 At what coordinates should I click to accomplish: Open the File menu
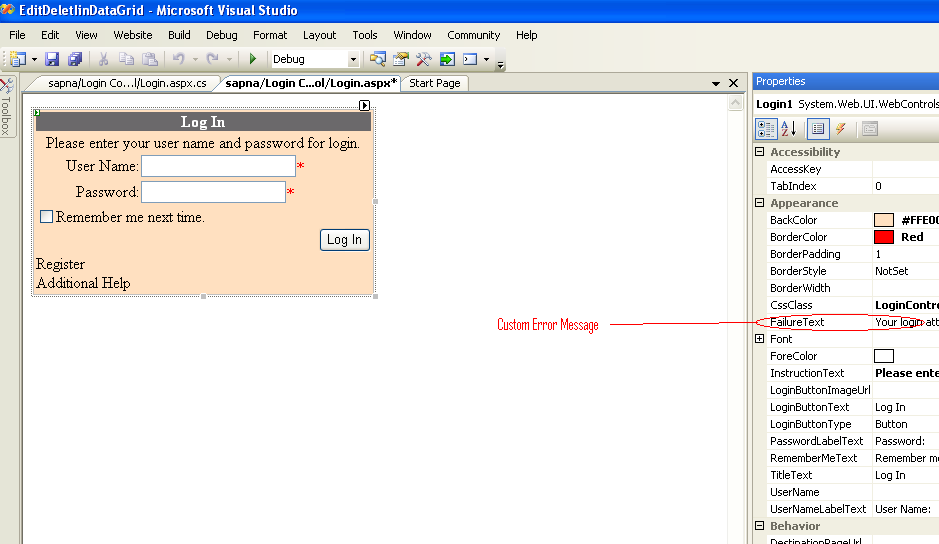point(17,35)
